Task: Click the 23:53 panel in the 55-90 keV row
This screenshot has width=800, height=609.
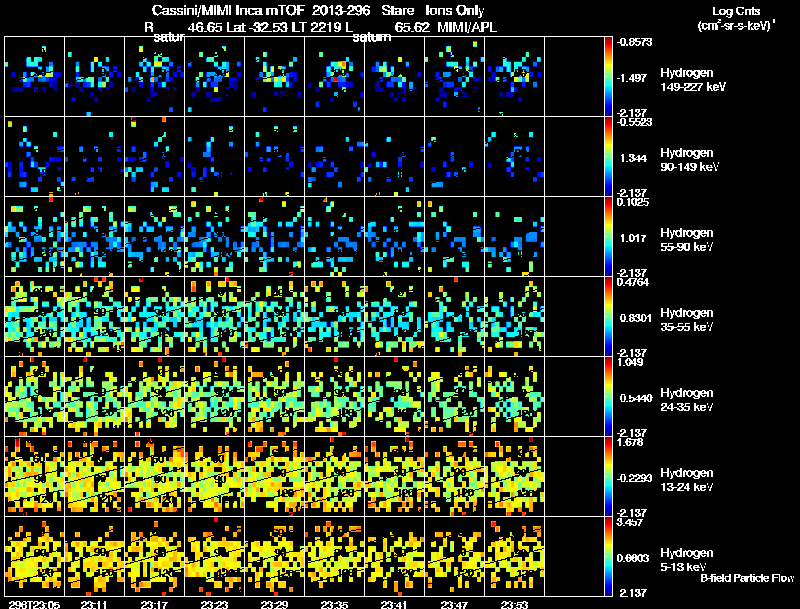Action: point(515,237)
